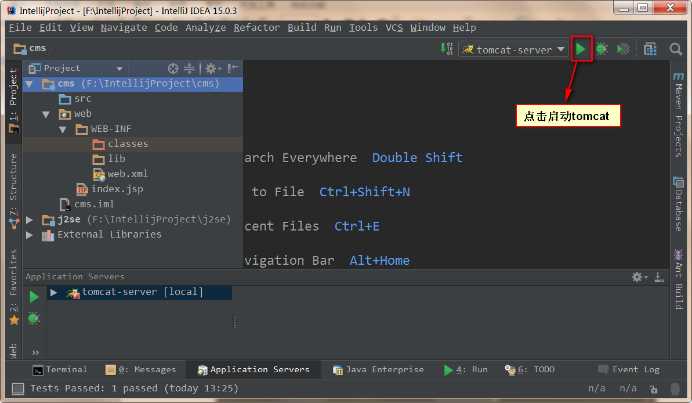Select the cms.iml file
The width and height of the screenshot is (692, 403).
(86, 204)
